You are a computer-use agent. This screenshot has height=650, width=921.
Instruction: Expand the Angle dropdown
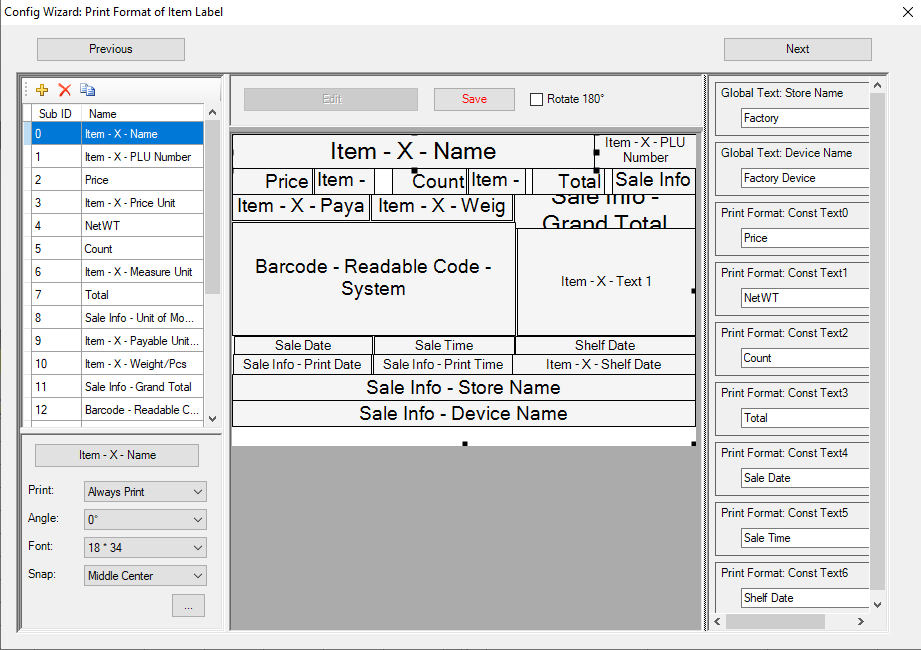145,520
